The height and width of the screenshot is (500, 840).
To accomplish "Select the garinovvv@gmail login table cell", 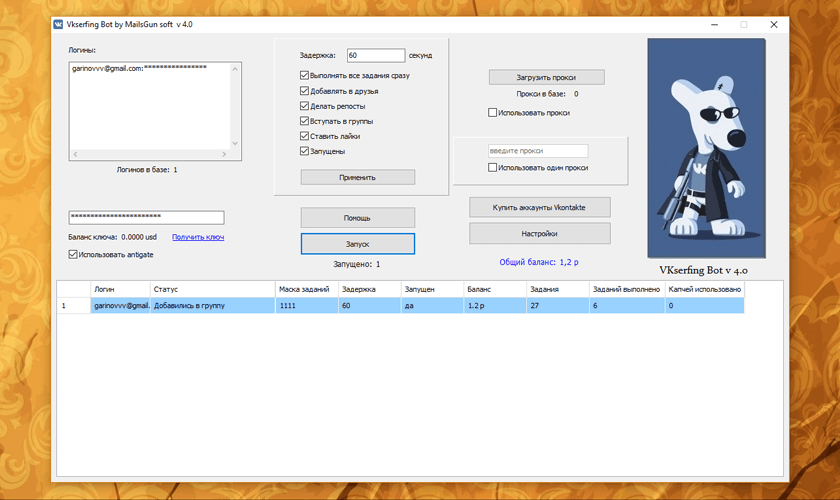I will click(x=120, y=305).
